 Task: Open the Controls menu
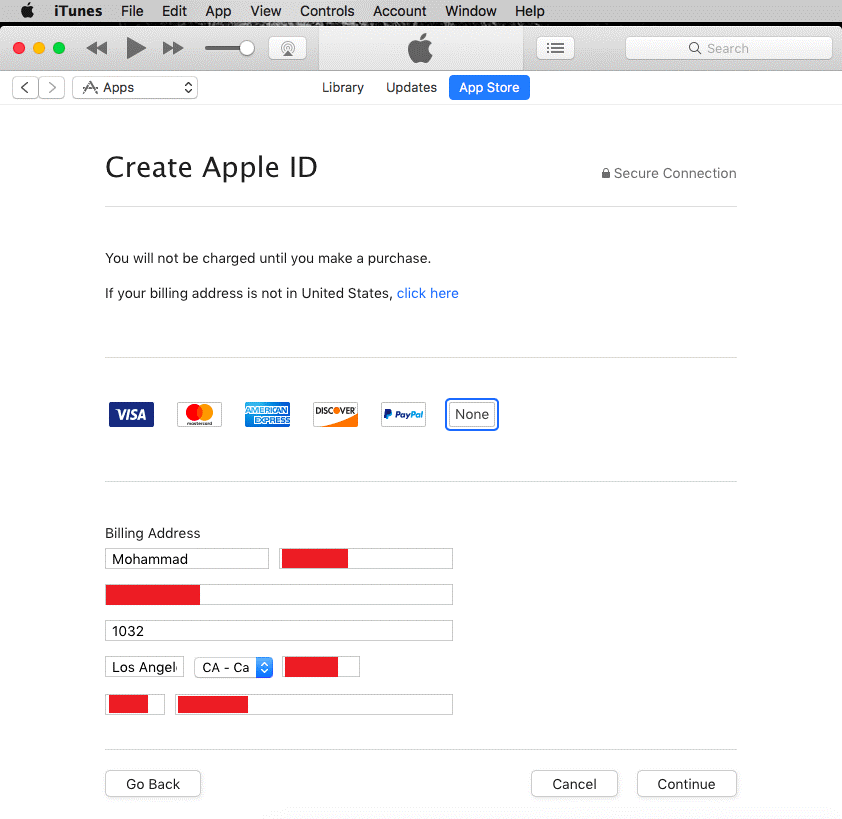click(x=327, y=11)
